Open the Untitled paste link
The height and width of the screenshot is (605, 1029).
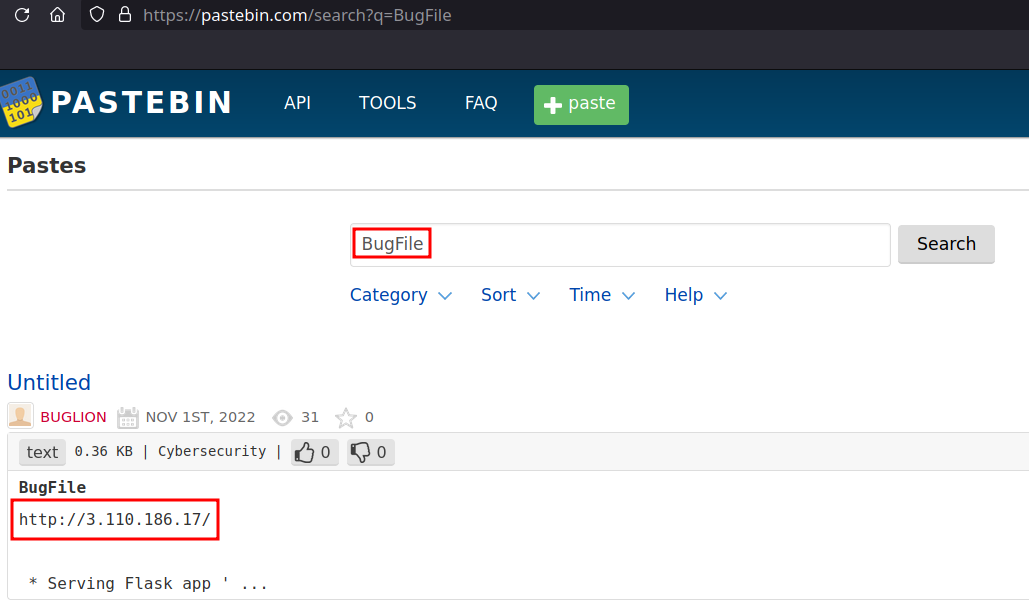(x=49, y=382)
